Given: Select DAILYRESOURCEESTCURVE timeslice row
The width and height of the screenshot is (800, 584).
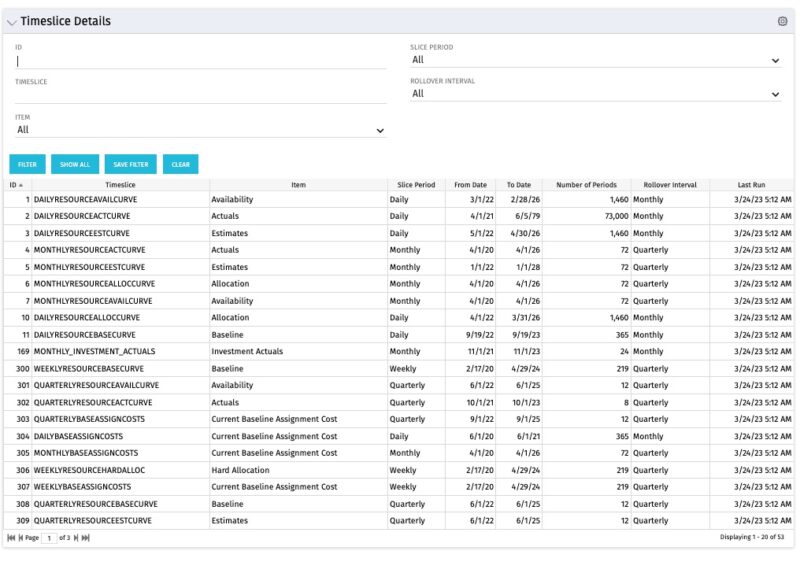Looking at the screenshot, I should tap(398, 233).
